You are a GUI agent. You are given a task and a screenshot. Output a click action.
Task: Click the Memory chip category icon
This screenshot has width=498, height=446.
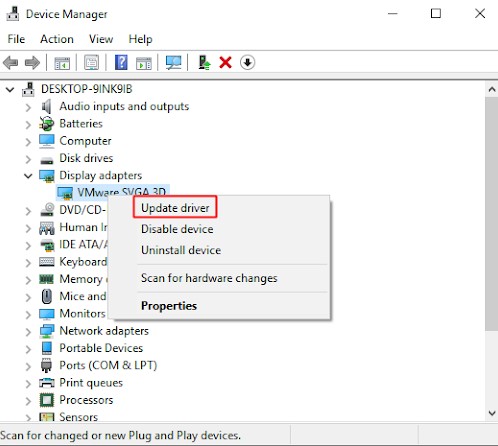46,279
